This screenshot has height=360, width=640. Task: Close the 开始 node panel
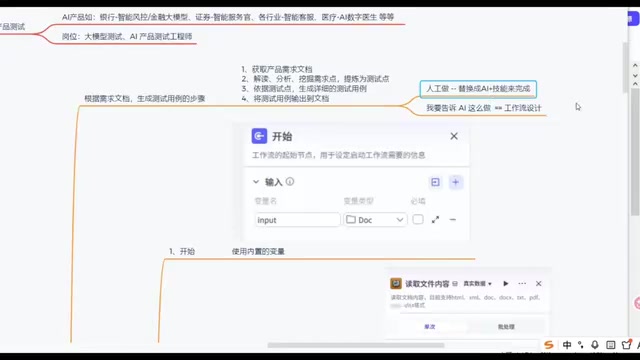[x=454, y=136]
